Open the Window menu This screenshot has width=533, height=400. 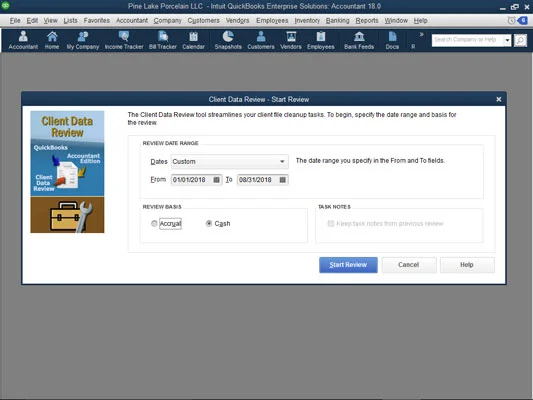[x=396, y=20]
